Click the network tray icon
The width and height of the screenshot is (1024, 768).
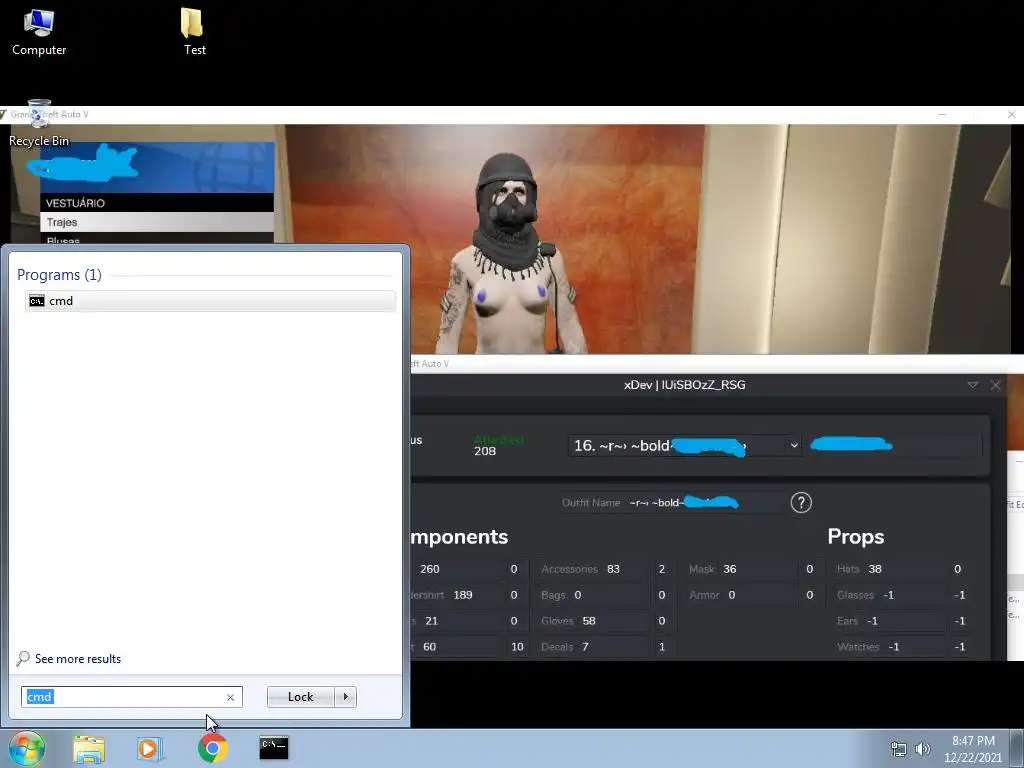[x=899, y=749]
